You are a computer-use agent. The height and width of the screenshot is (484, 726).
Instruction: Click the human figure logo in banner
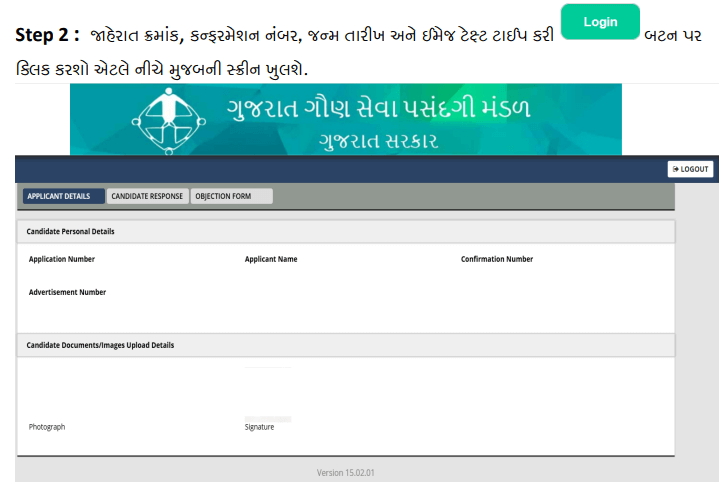click(168, 120)
